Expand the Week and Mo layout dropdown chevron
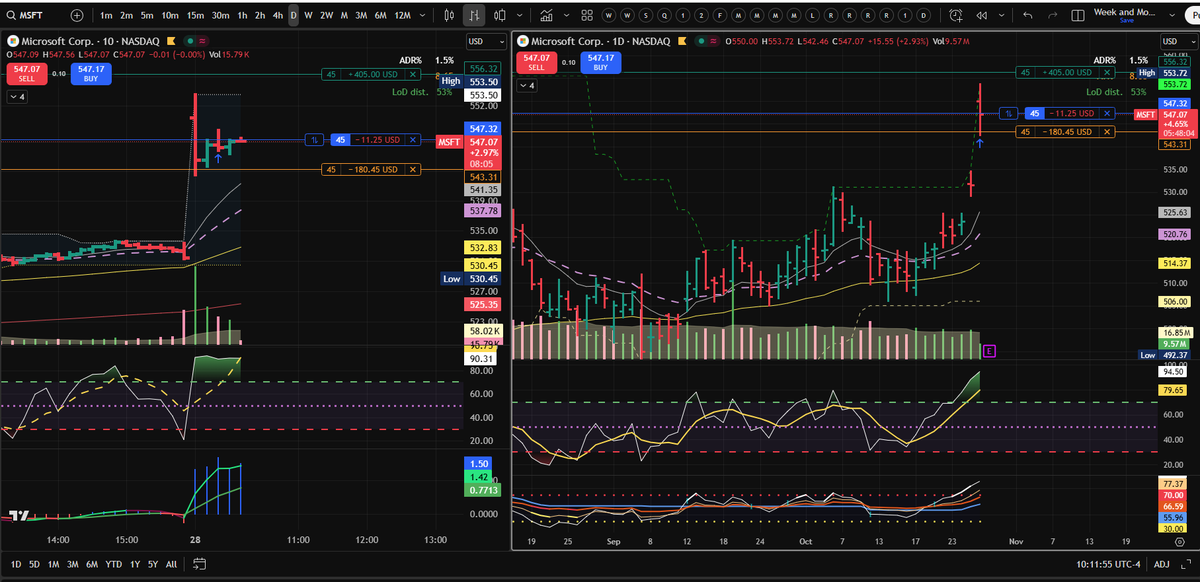Screen dimensions: 1200x582 [1171, 14]
